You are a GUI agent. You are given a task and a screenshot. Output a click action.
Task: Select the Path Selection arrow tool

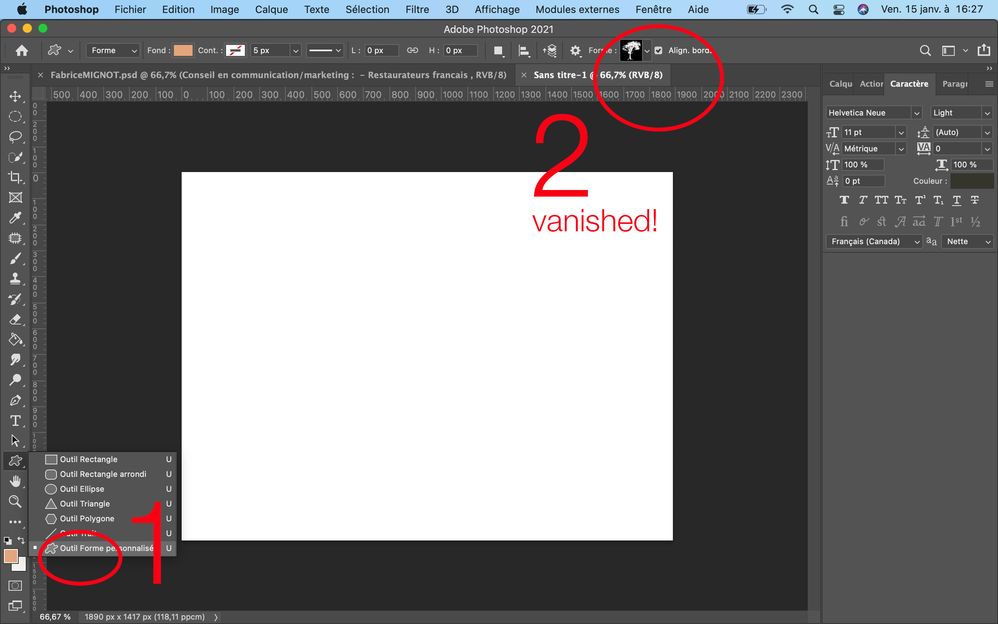pos(15,441)
